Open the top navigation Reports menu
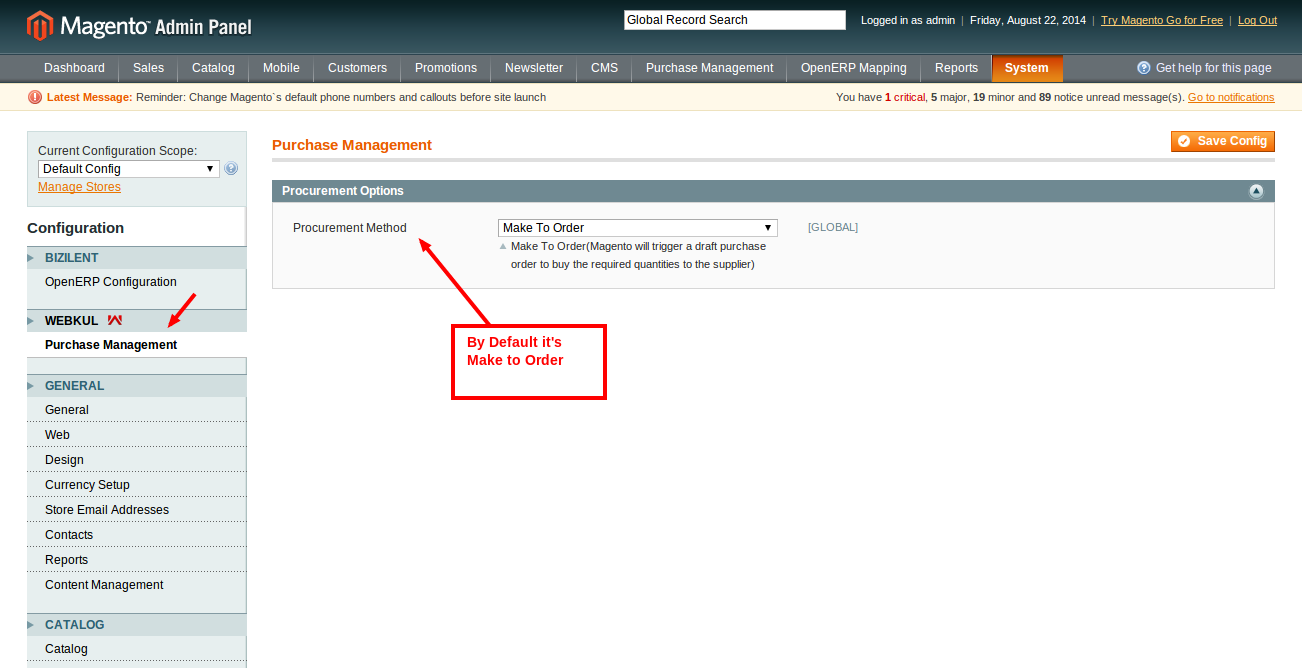 (x=956, y=68)
